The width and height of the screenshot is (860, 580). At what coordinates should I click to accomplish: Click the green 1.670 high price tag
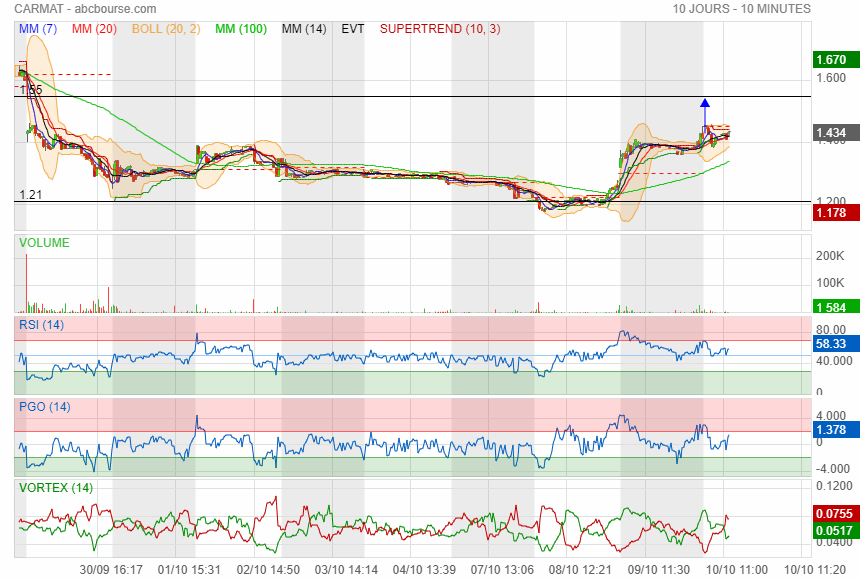[830, 60]
